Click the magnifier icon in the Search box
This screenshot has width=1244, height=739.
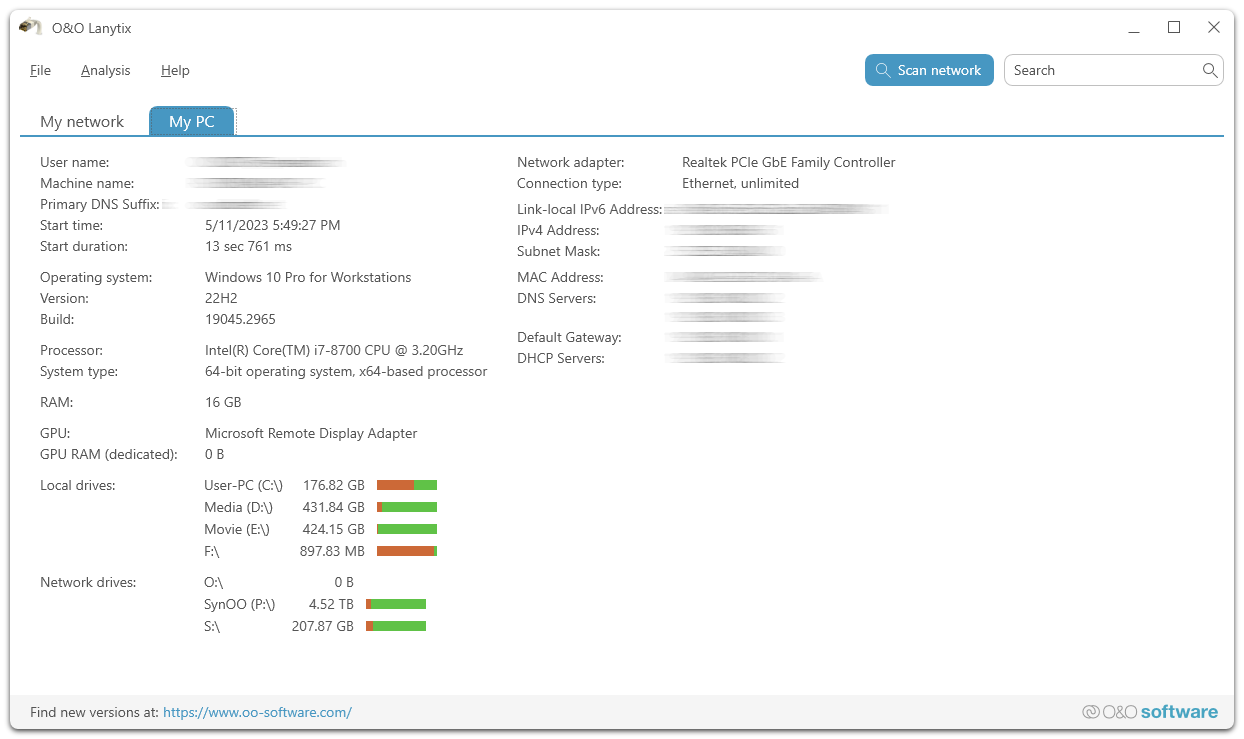[x=1210, y=70]
